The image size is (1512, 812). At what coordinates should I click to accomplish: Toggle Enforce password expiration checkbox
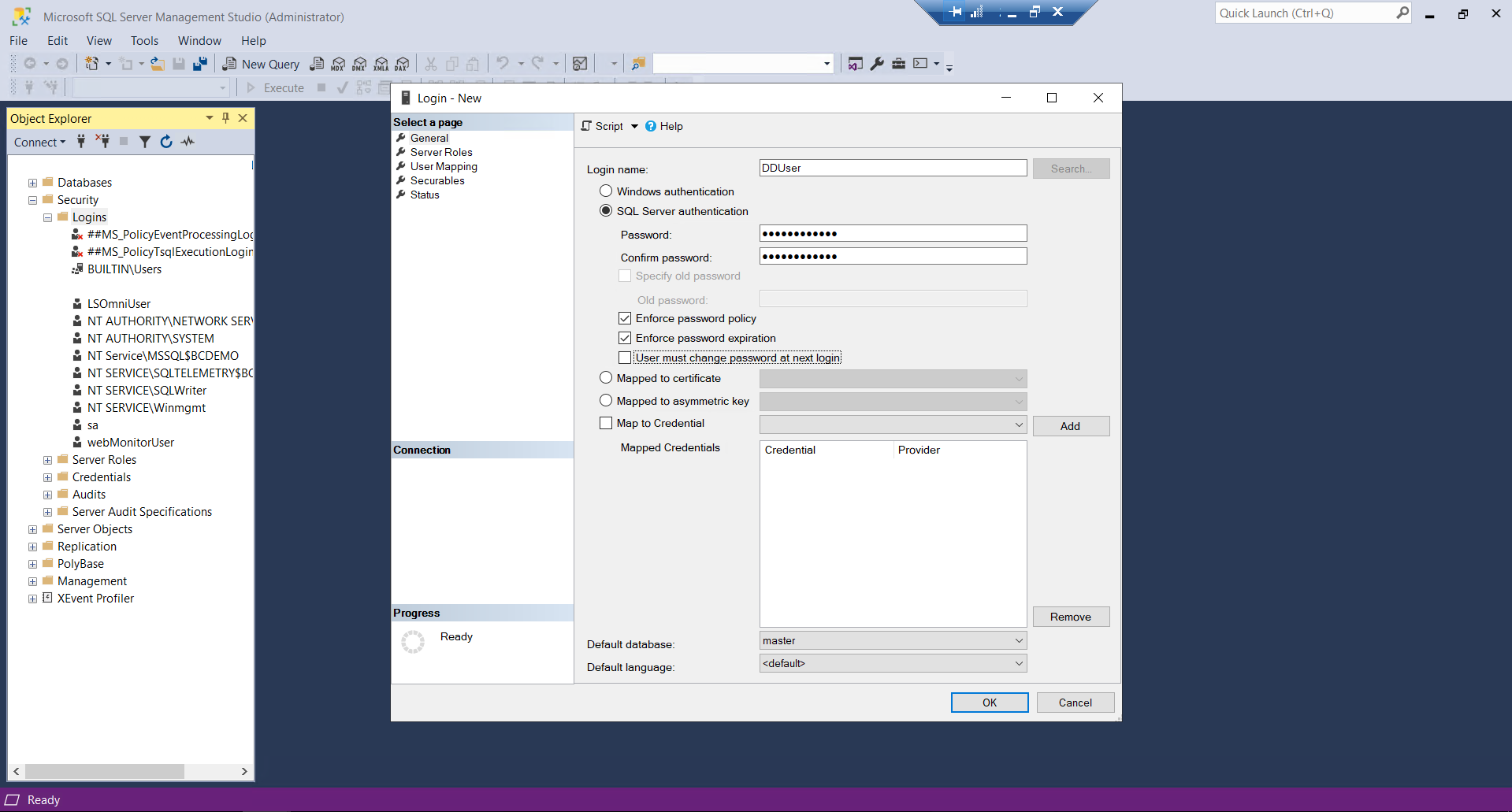pyautogui.click(x=625, y=338)
